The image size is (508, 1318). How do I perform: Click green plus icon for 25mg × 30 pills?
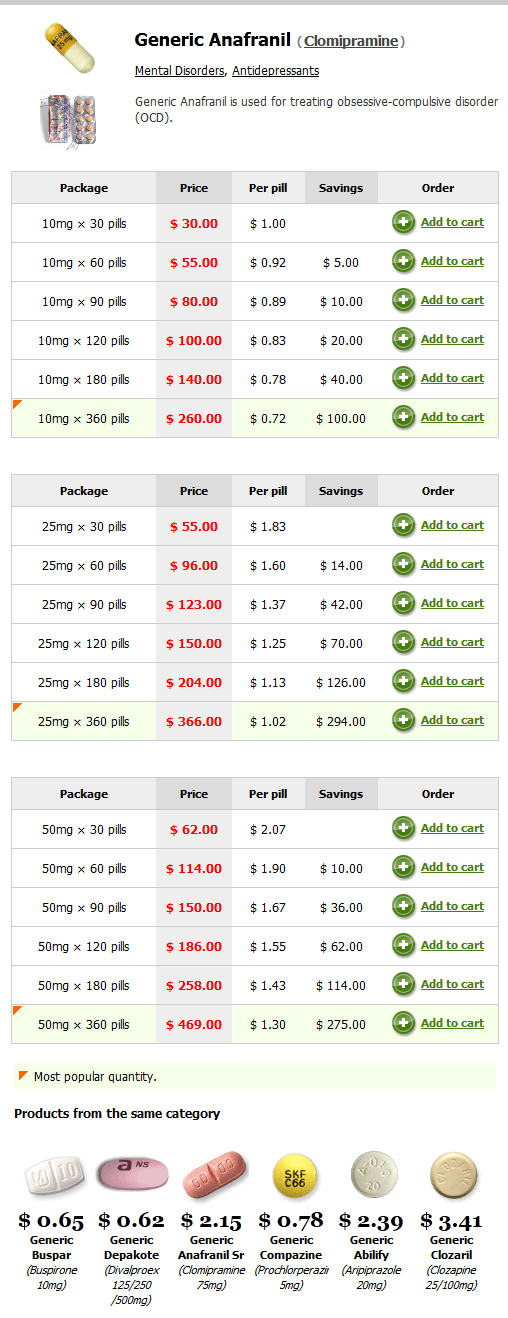[404, 526]
